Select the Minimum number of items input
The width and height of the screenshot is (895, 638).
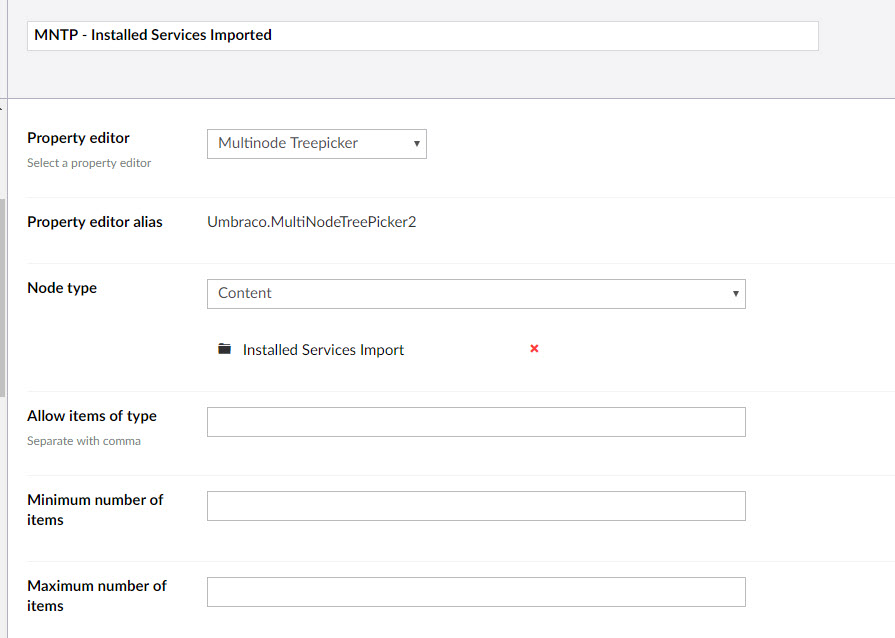coord(475,506)
